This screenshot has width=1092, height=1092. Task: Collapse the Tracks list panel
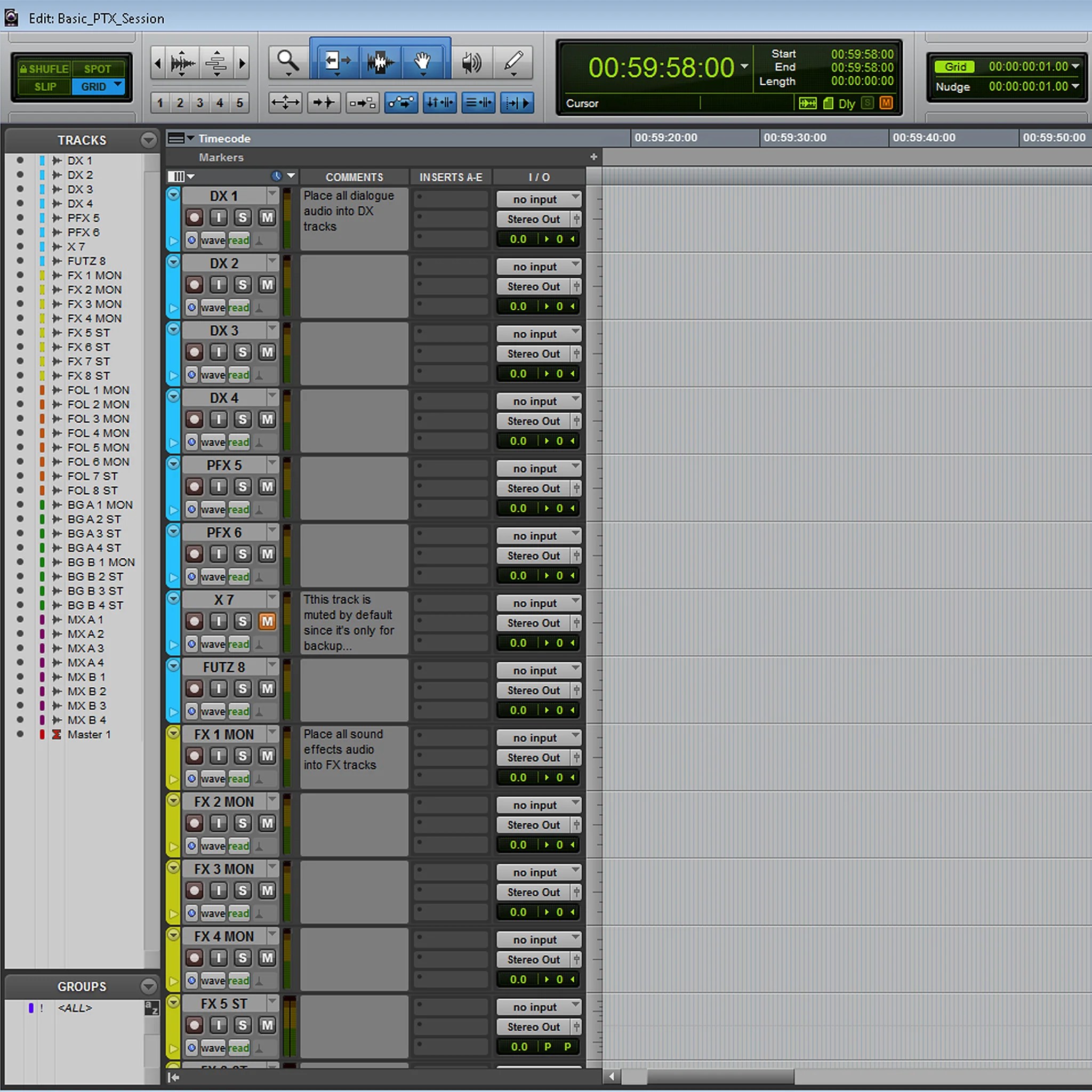(x=149, y=140)
